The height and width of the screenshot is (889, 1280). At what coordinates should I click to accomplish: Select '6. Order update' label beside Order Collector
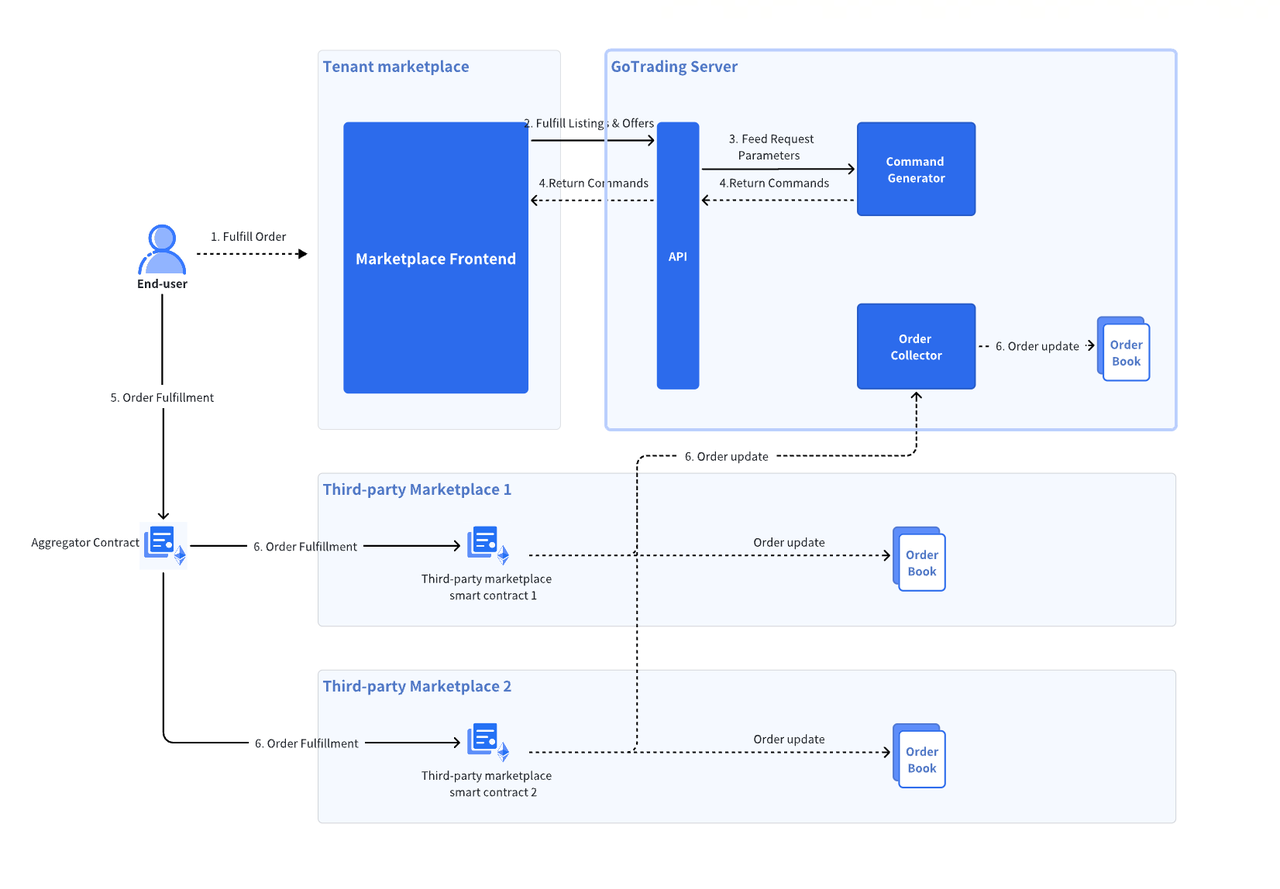click(1037, 347)
